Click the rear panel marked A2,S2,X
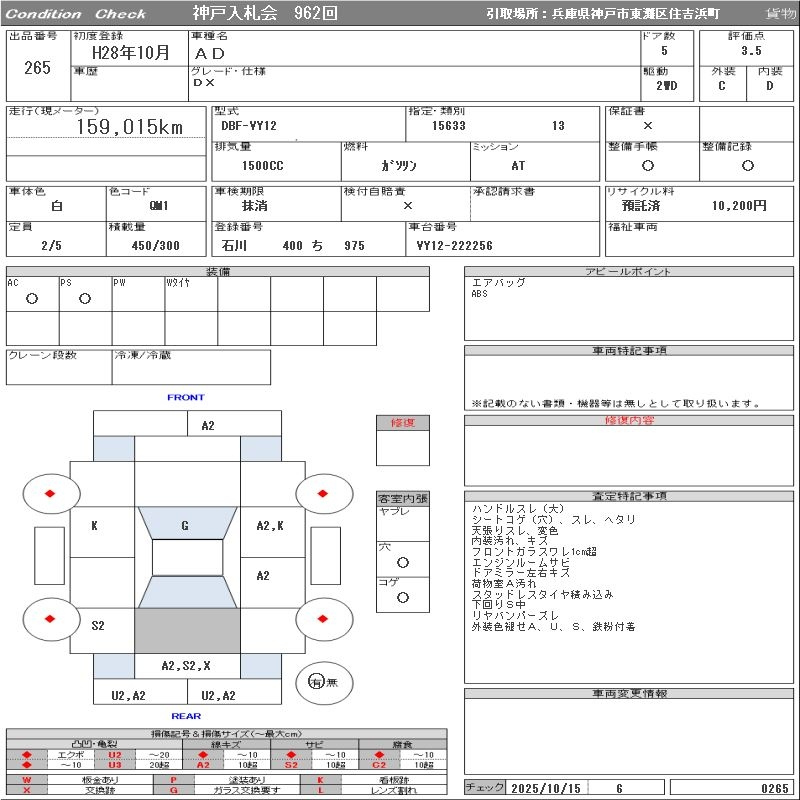 [x=187, y=666]
